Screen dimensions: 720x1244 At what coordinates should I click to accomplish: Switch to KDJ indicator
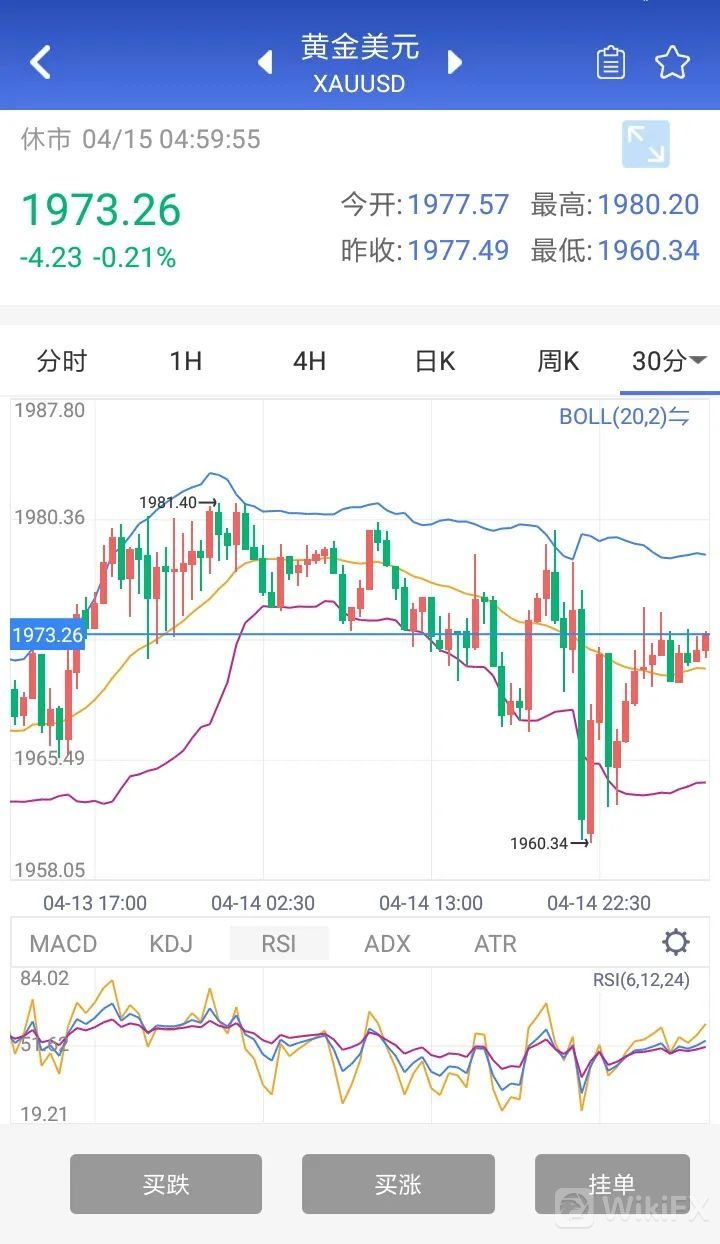point(171,943)
